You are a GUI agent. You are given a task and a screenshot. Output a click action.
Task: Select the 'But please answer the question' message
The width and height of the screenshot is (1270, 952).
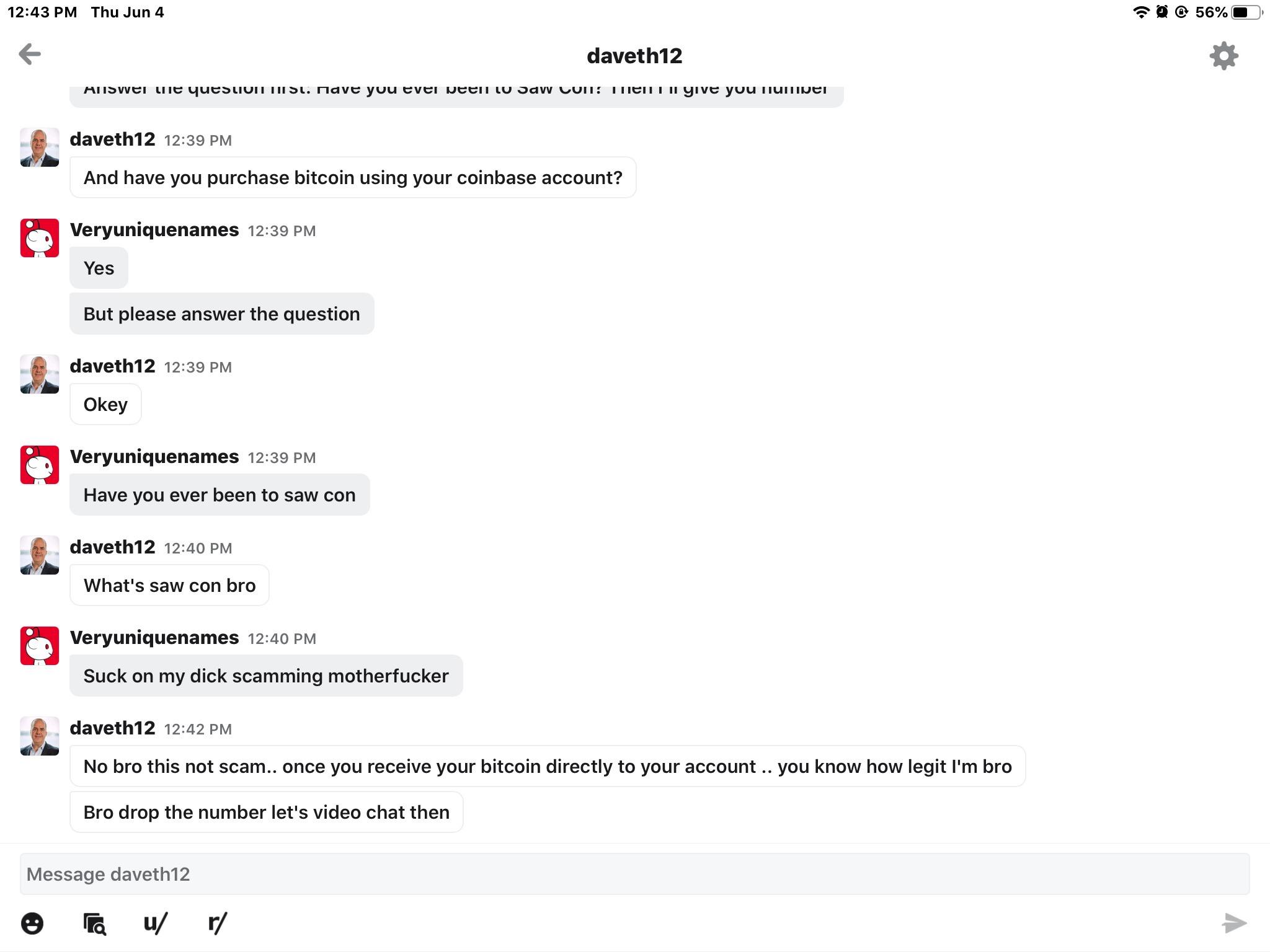tap(221, 314)
